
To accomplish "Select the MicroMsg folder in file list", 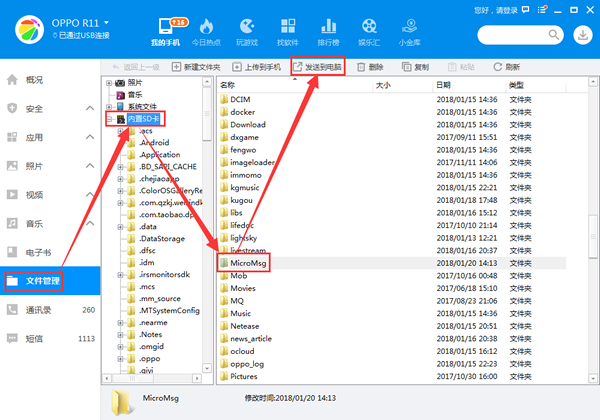I will point(246,262).
